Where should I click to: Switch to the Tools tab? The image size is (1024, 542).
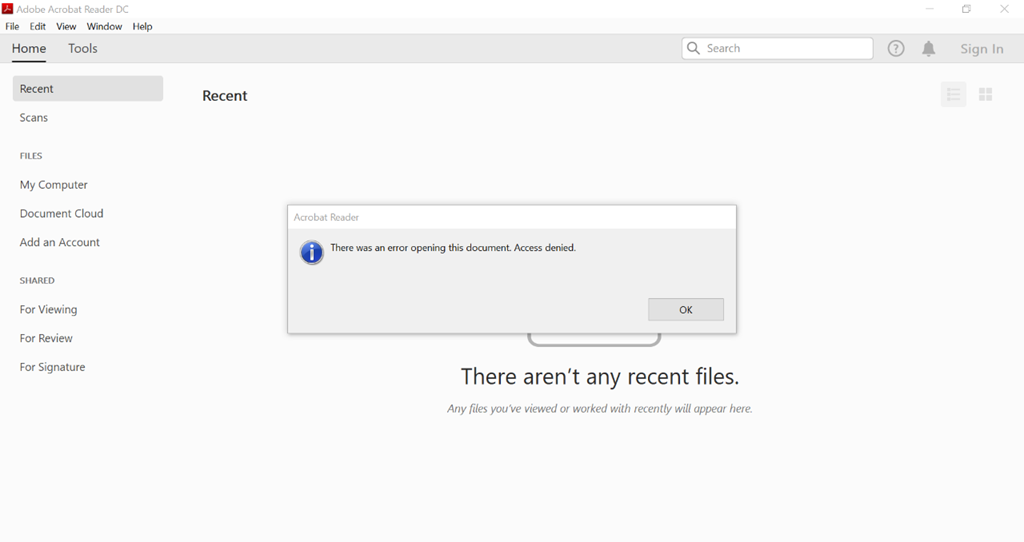tap(83, 48)
